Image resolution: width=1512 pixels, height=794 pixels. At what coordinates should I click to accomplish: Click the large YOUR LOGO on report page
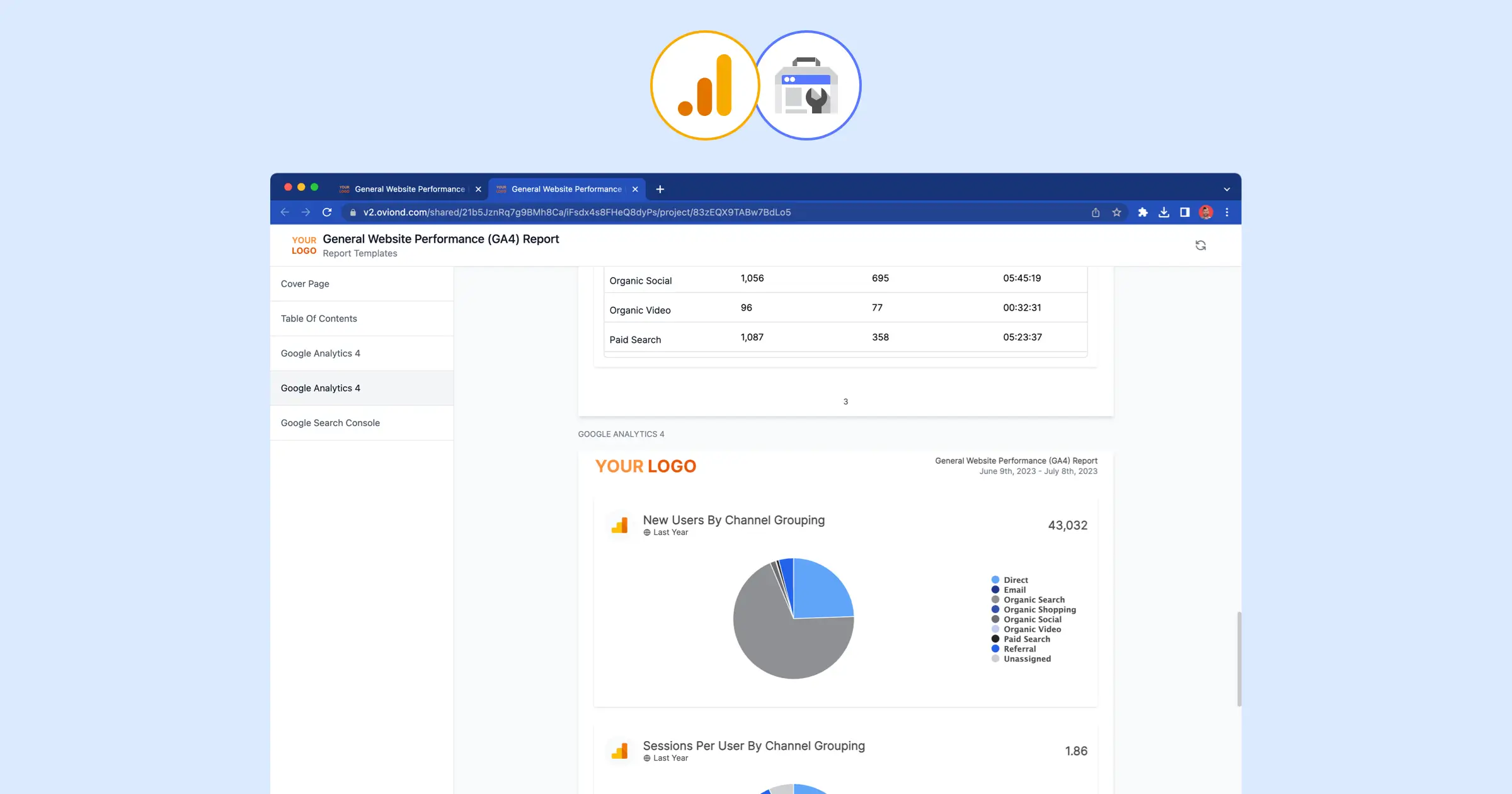click(x=646, y=466)
